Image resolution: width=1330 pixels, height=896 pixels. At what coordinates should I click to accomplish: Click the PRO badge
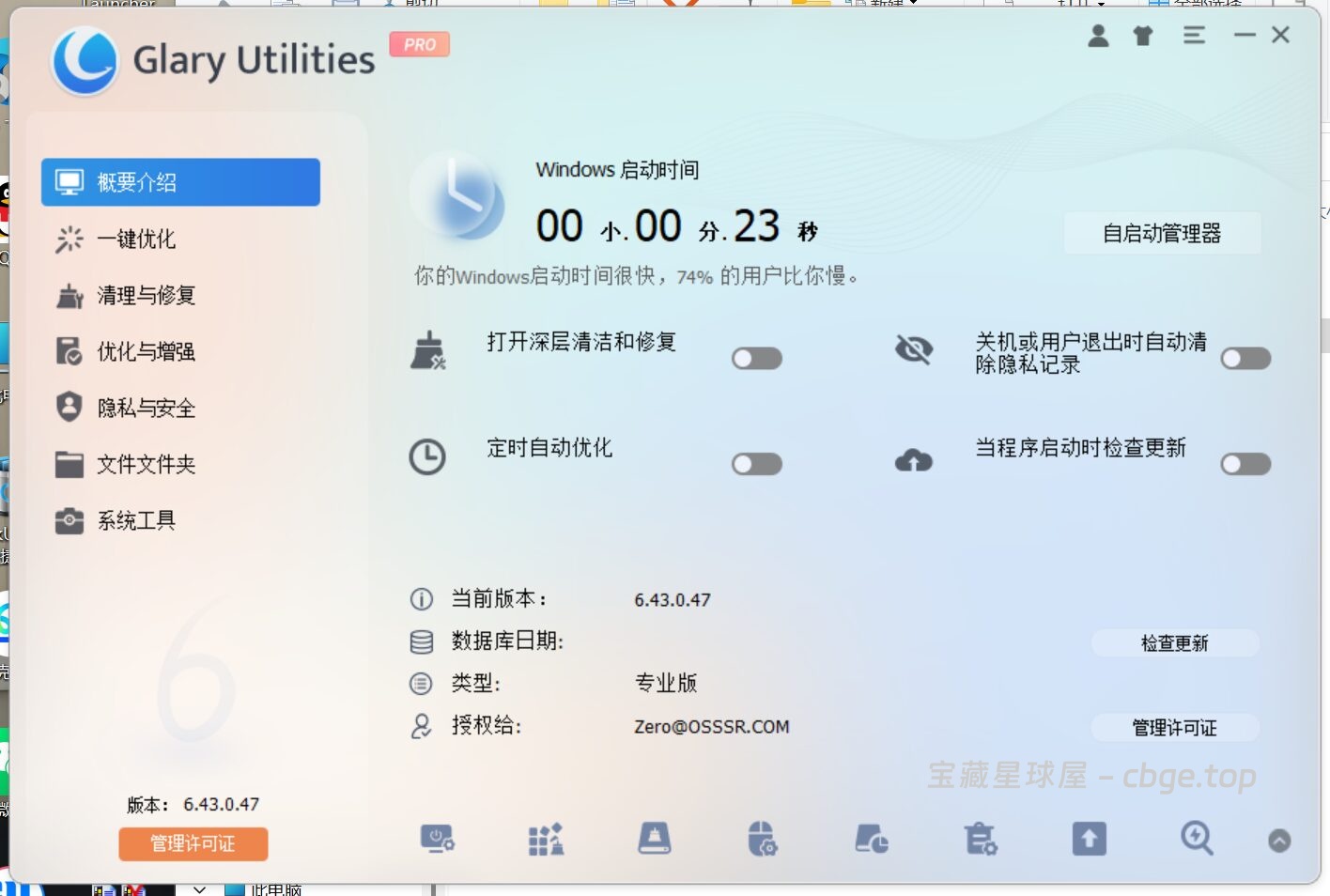[420, 44]
